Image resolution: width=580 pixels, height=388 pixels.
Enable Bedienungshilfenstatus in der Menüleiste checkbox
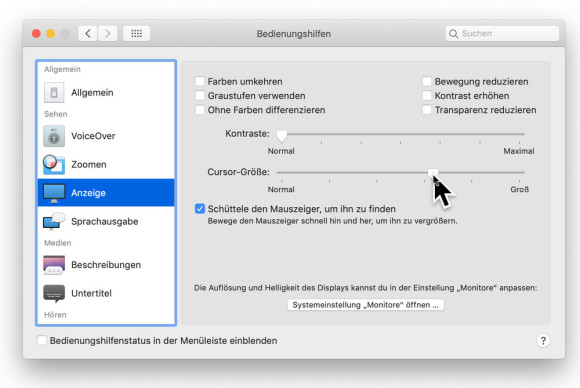(42, 340)
